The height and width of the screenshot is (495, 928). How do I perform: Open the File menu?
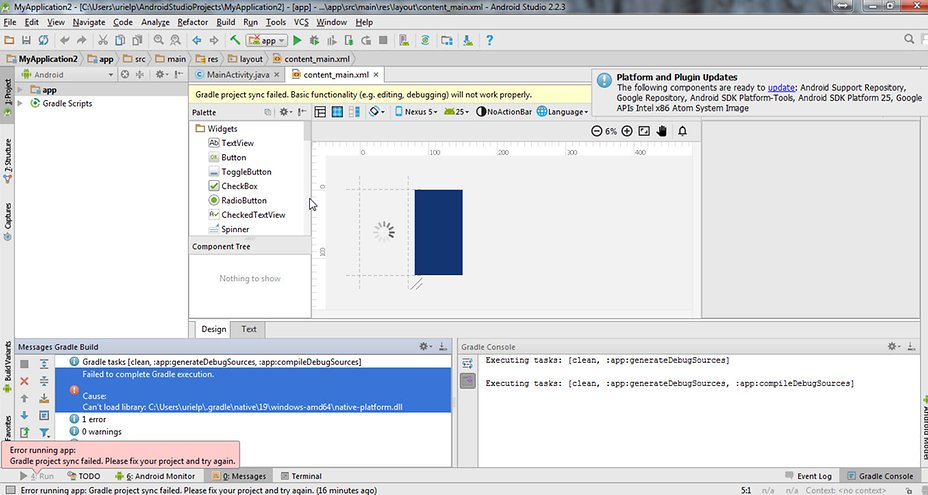pos(9,22)
